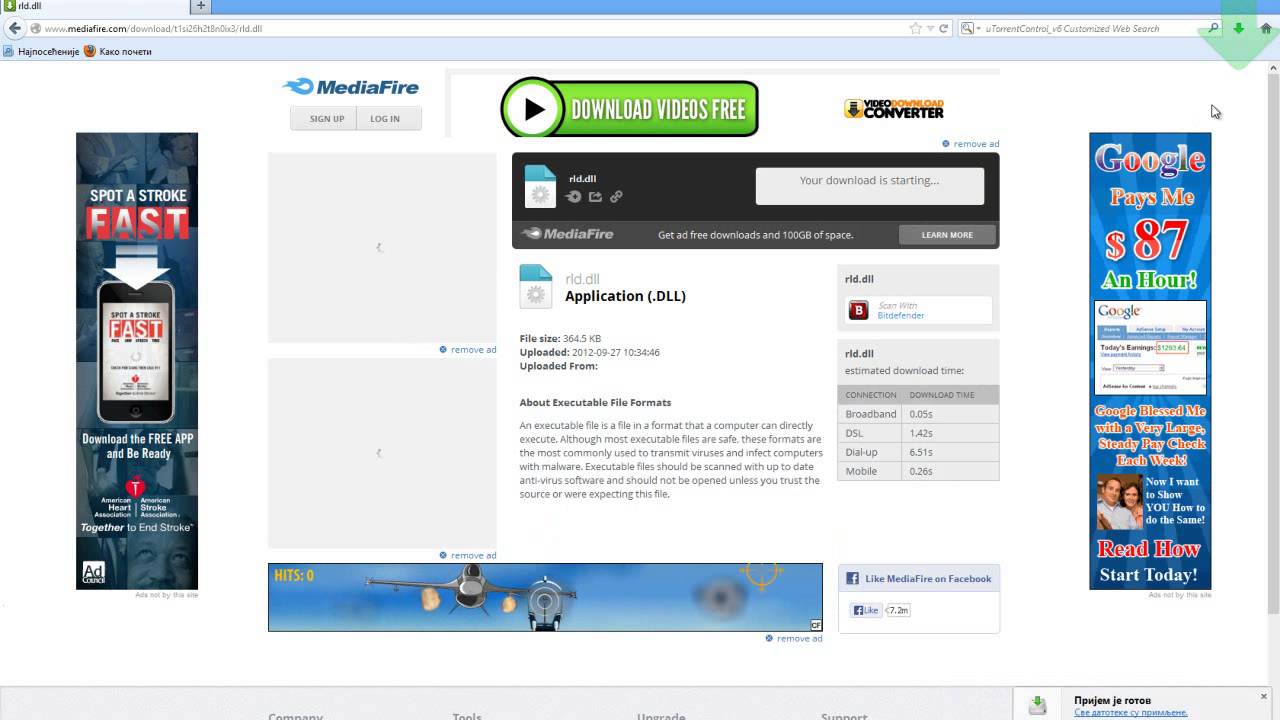Open the downloads panel green arrow icon
Viewport: 1280px width, 720px height.
(x=1238, y=28)
